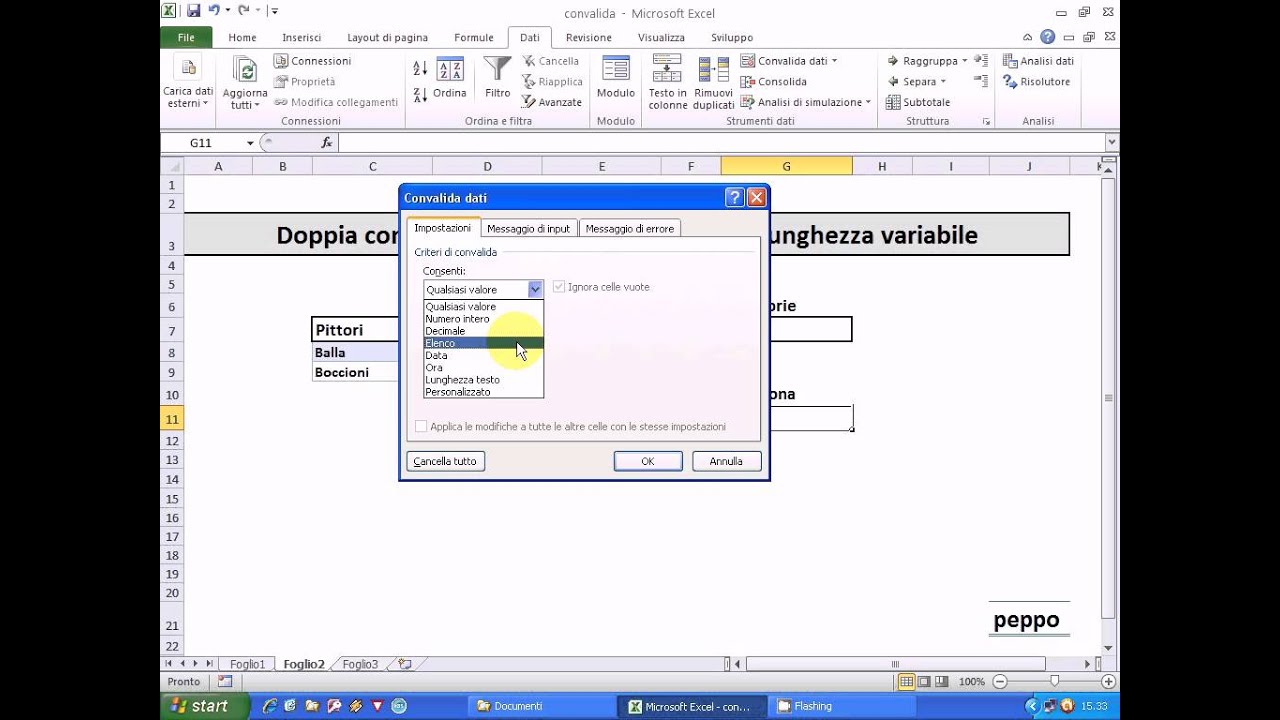Screen dimensions: 1280x720
Task: Expand the Raggruppa dropdown
Action: [965, 61]
